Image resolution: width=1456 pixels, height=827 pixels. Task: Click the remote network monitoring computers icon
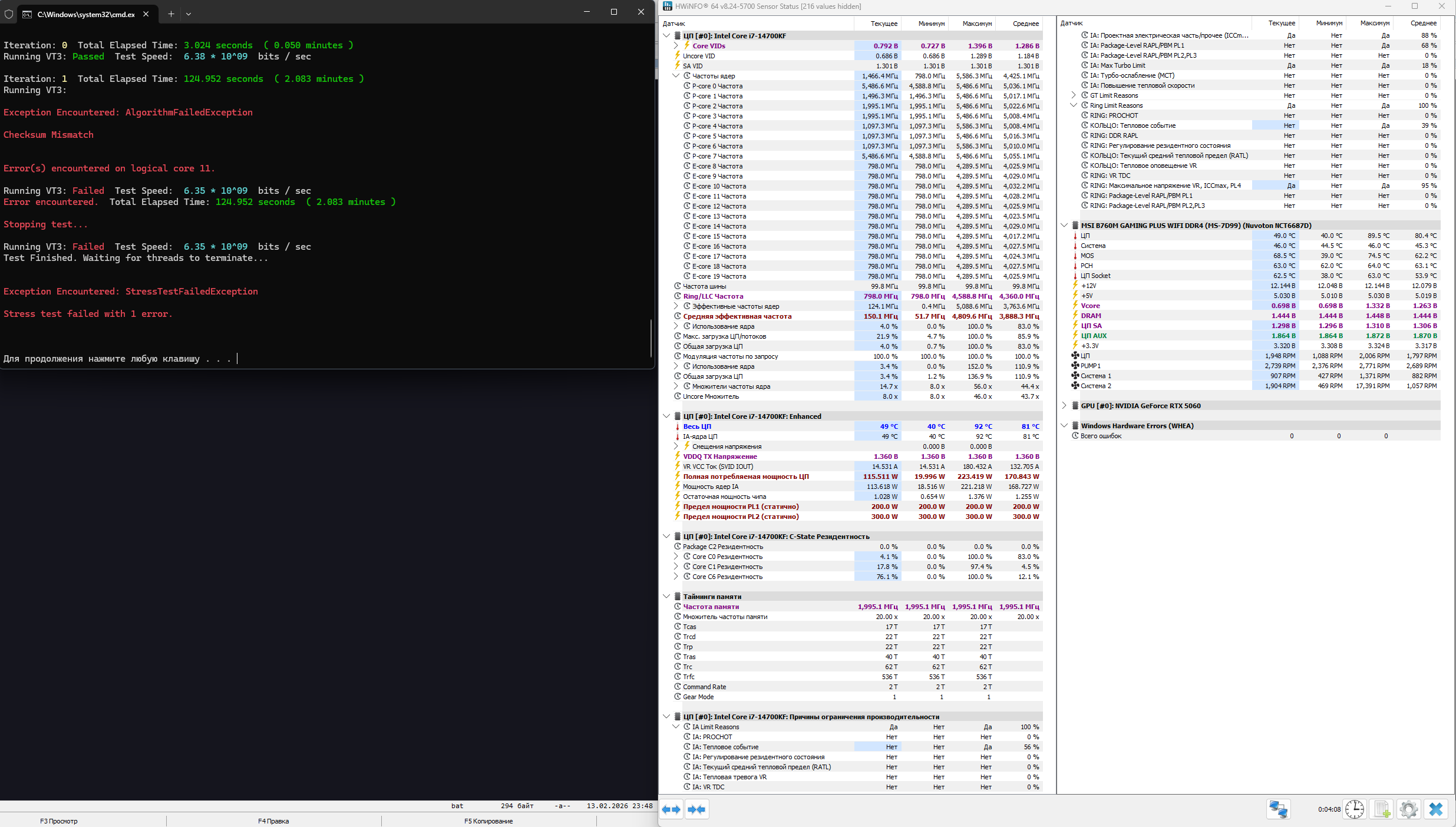[x=1277, y=809]
